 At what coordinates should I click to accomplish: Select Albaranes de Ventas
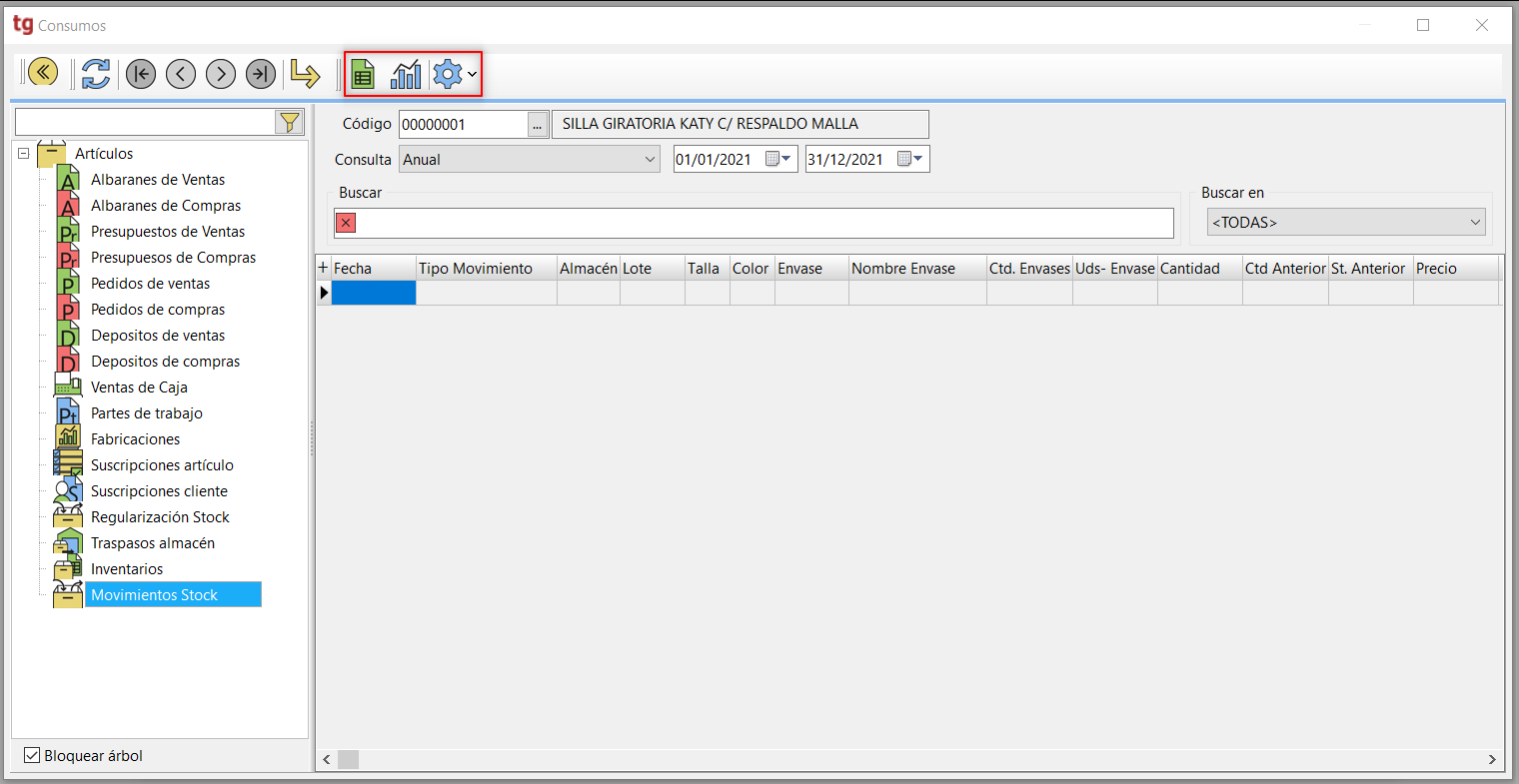pyautogui.click(x=158, y=180)
